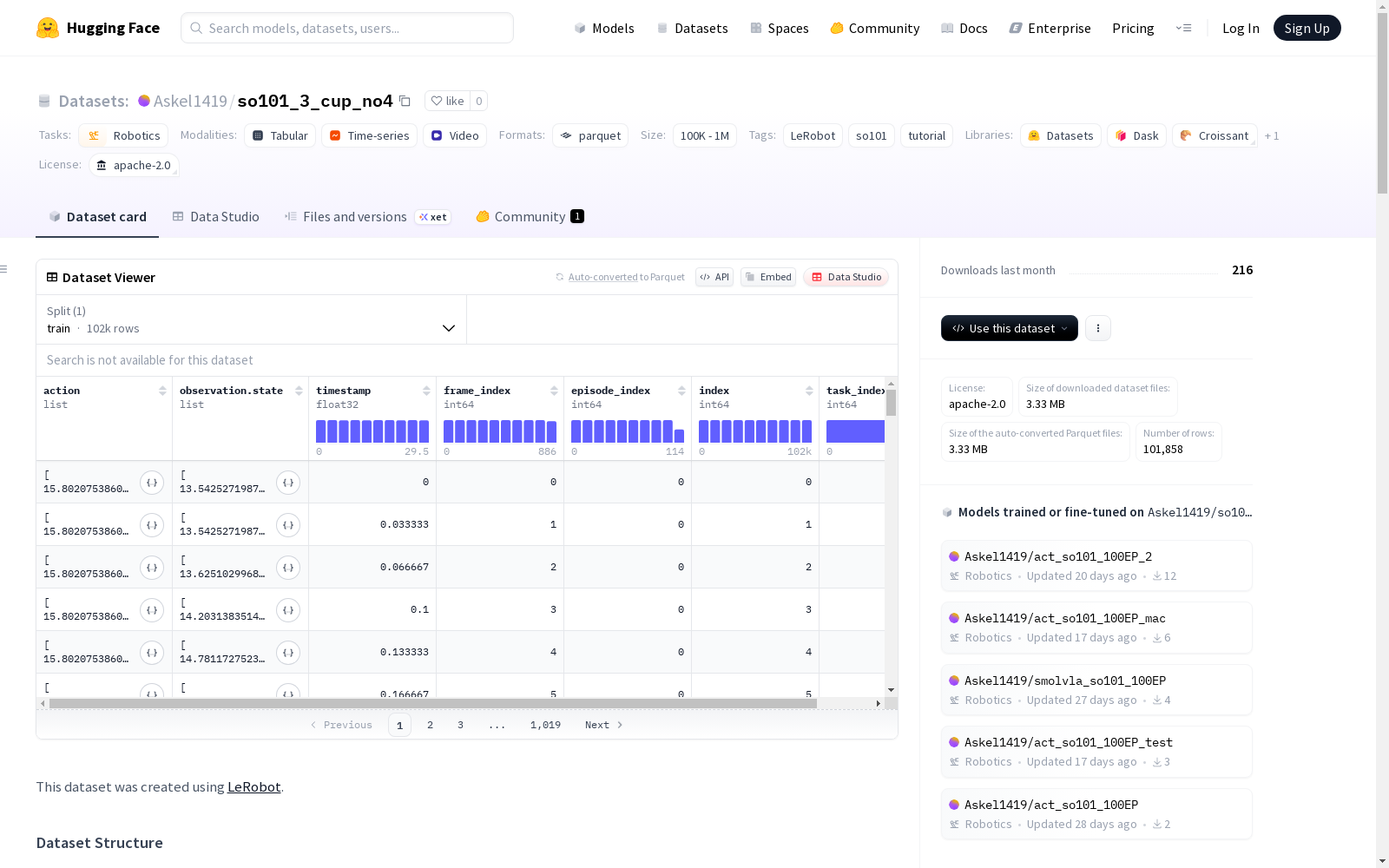Sort by observation.state column arrows
1389x868 pixels.
299,391
